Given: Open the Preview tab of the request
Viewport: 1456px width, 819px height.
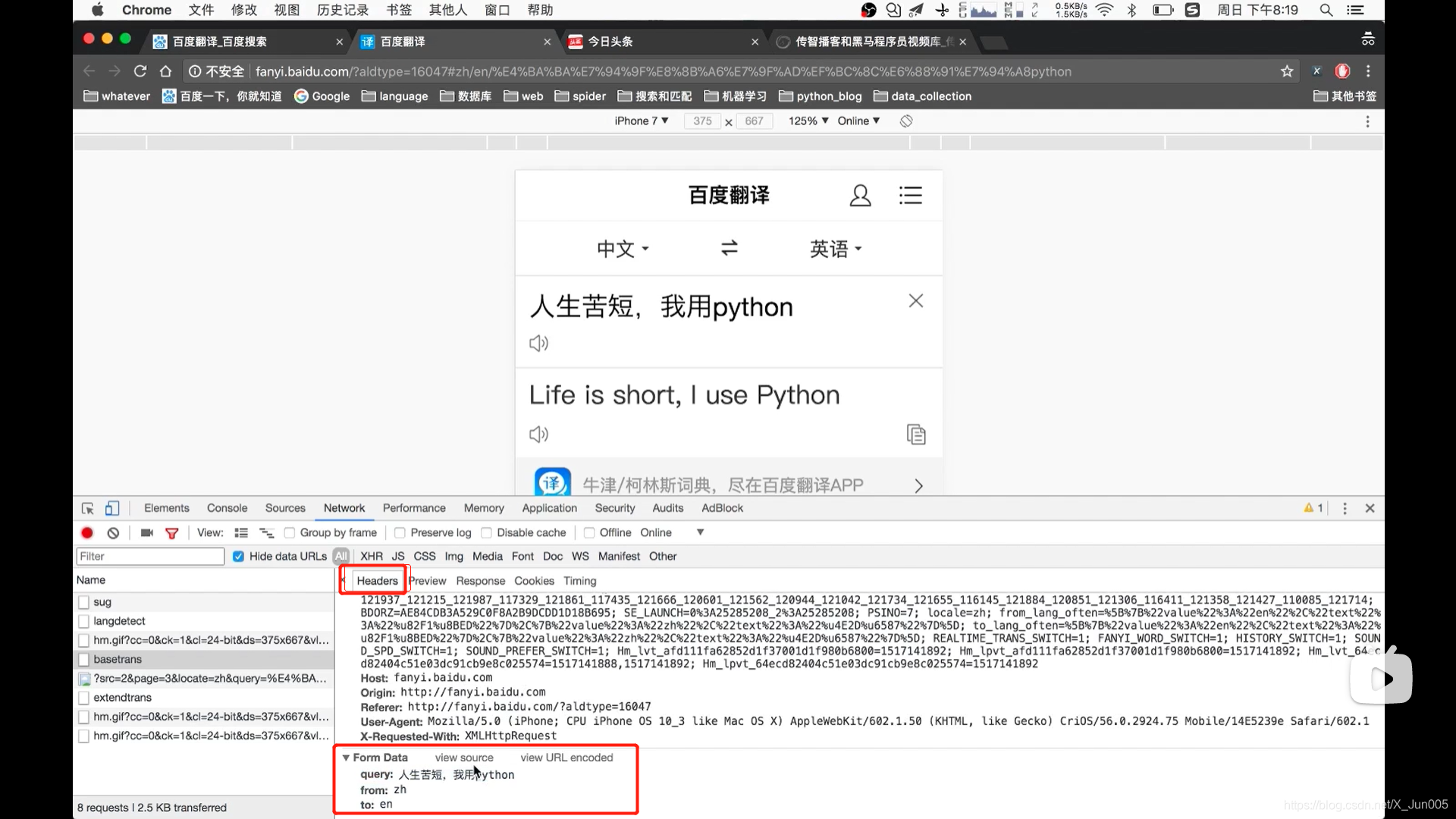Looking at the screenshot, I should (x=427, y=581).
